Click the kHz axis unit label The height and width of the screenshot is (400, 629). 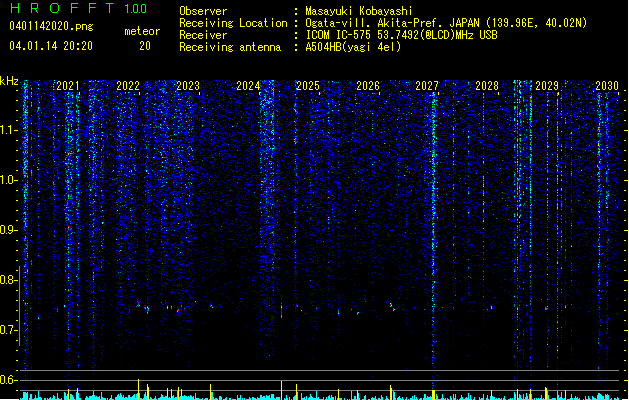(x=9, y=81)
